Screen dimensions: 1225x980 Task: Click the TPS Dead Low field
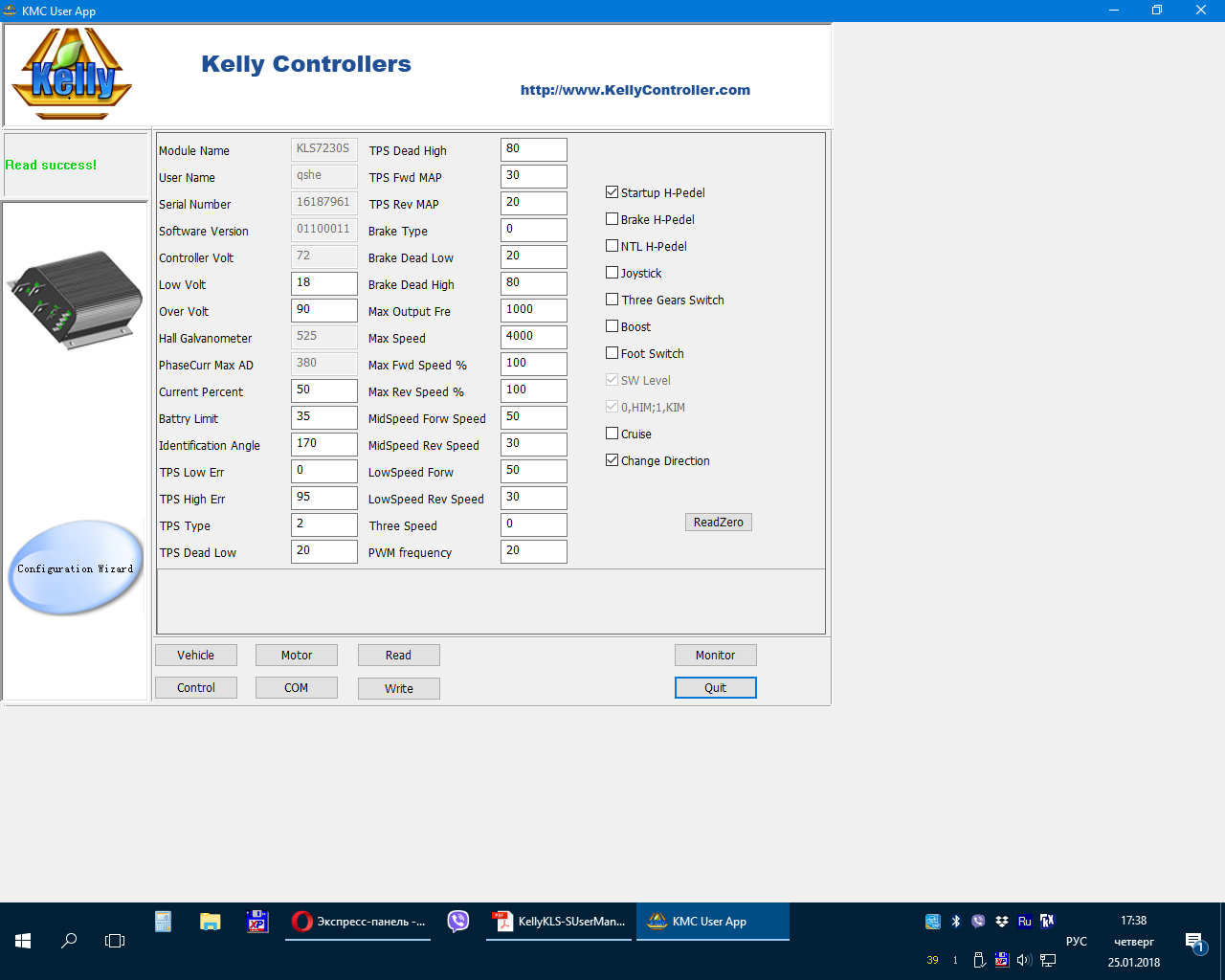(x=324, y=551)
